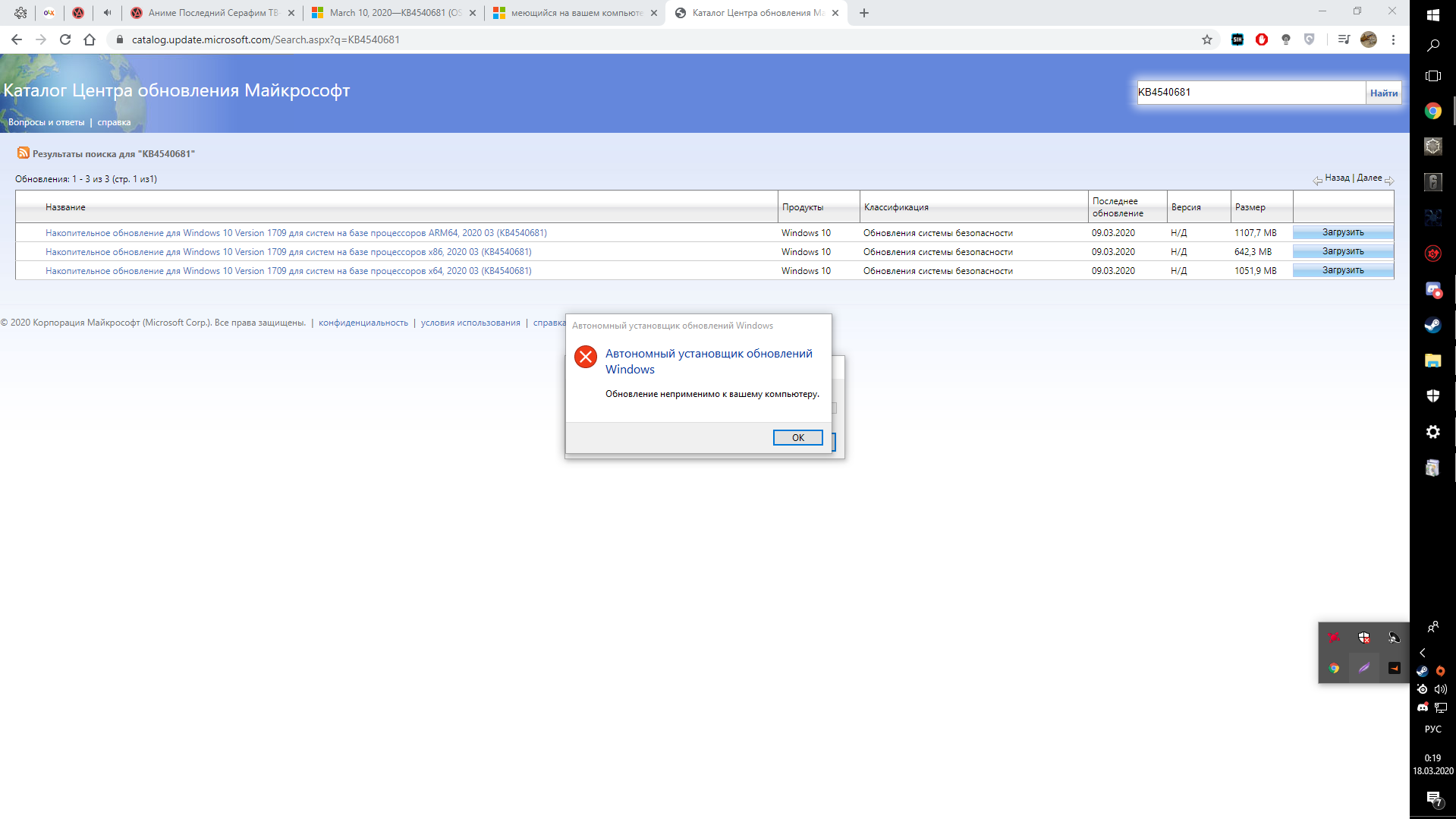The height and width of the screenshot is (819, 1456).
Task: Download the x64 update via Загрузить
Action: coord(1343,270)
